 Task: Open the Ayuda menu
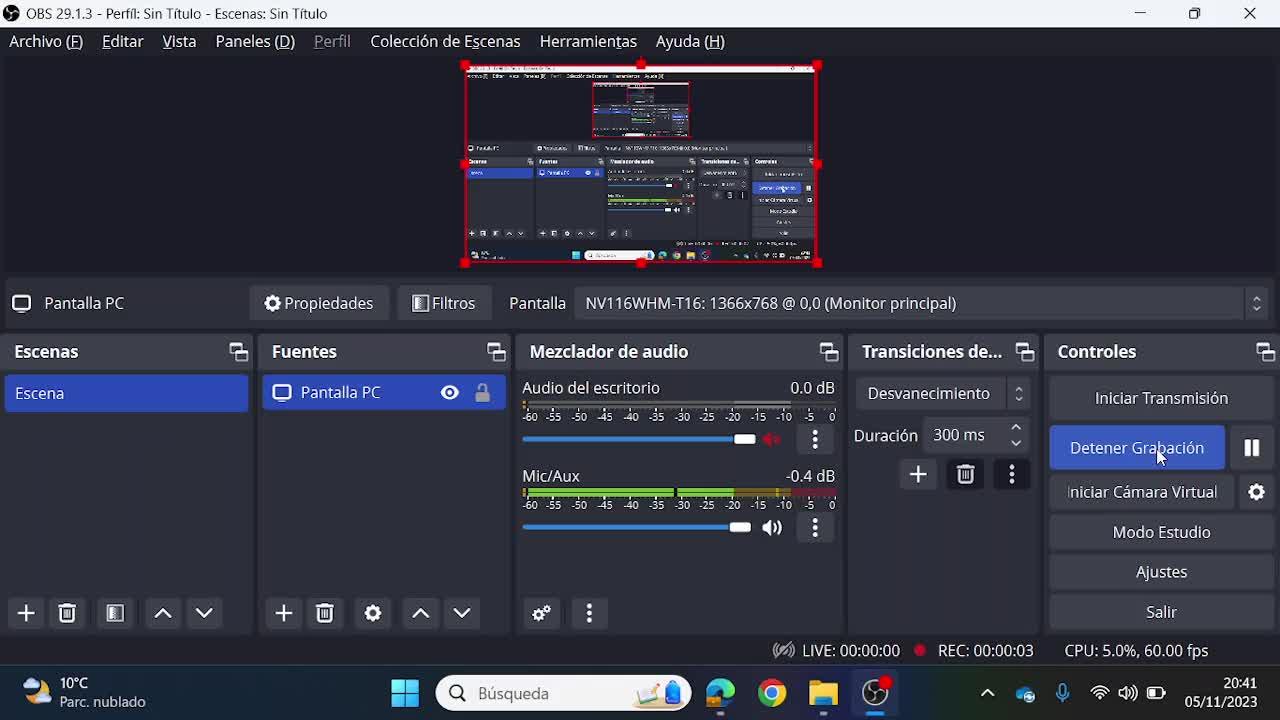690,41
